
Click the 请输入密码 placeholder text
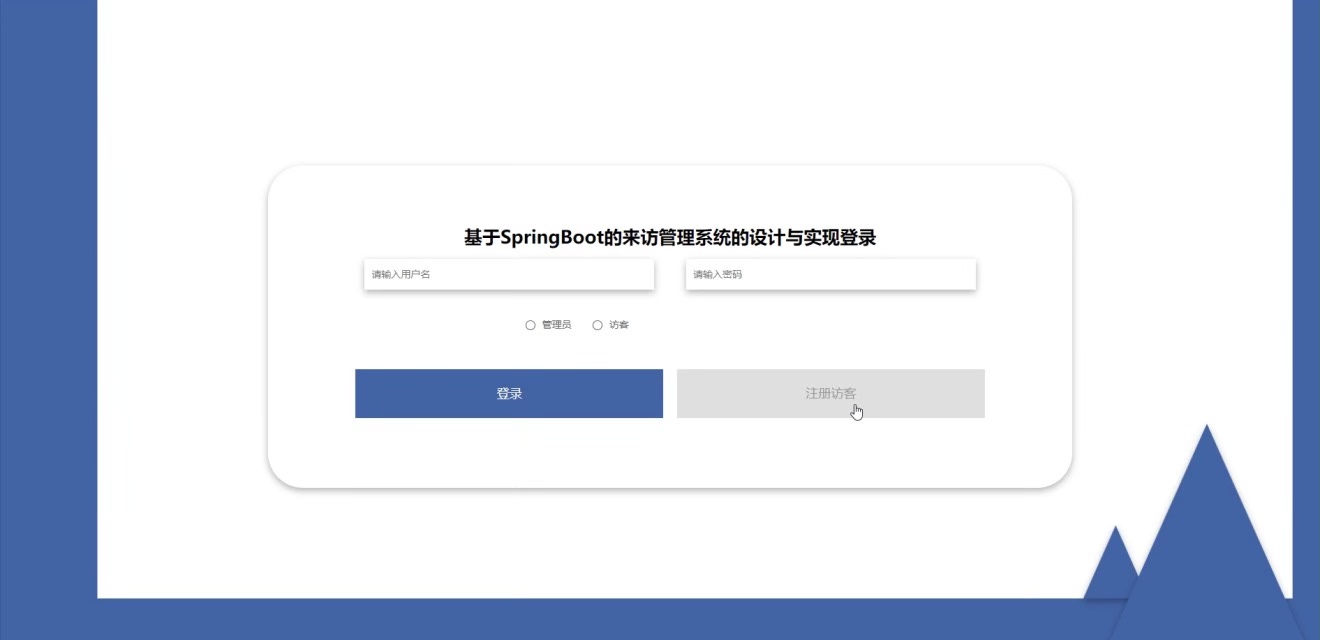point(718,274)
